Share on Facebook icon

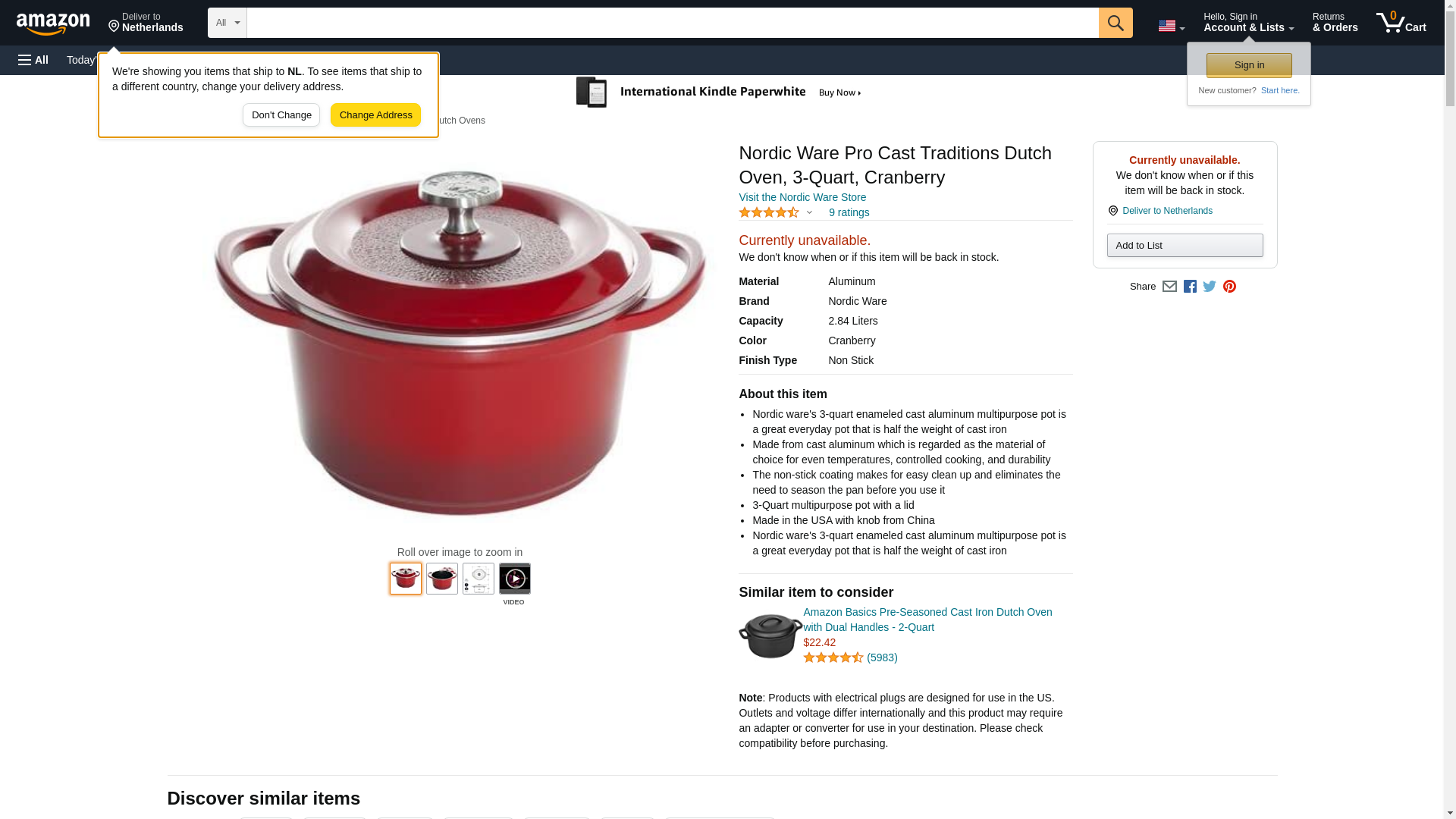1190,287
